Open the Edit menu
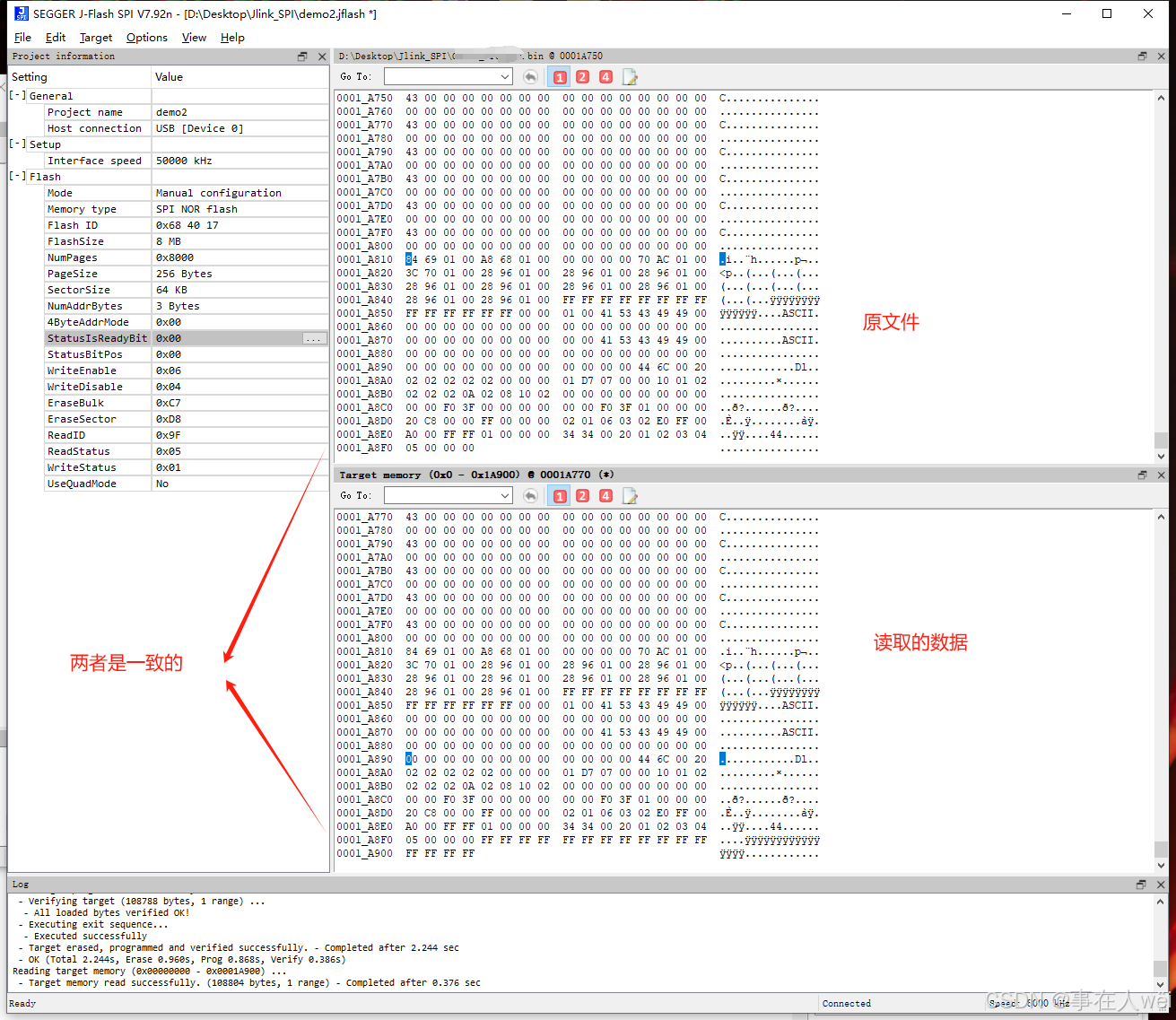The height and width of the screenshot is (1020, 1176). (56, 38)
